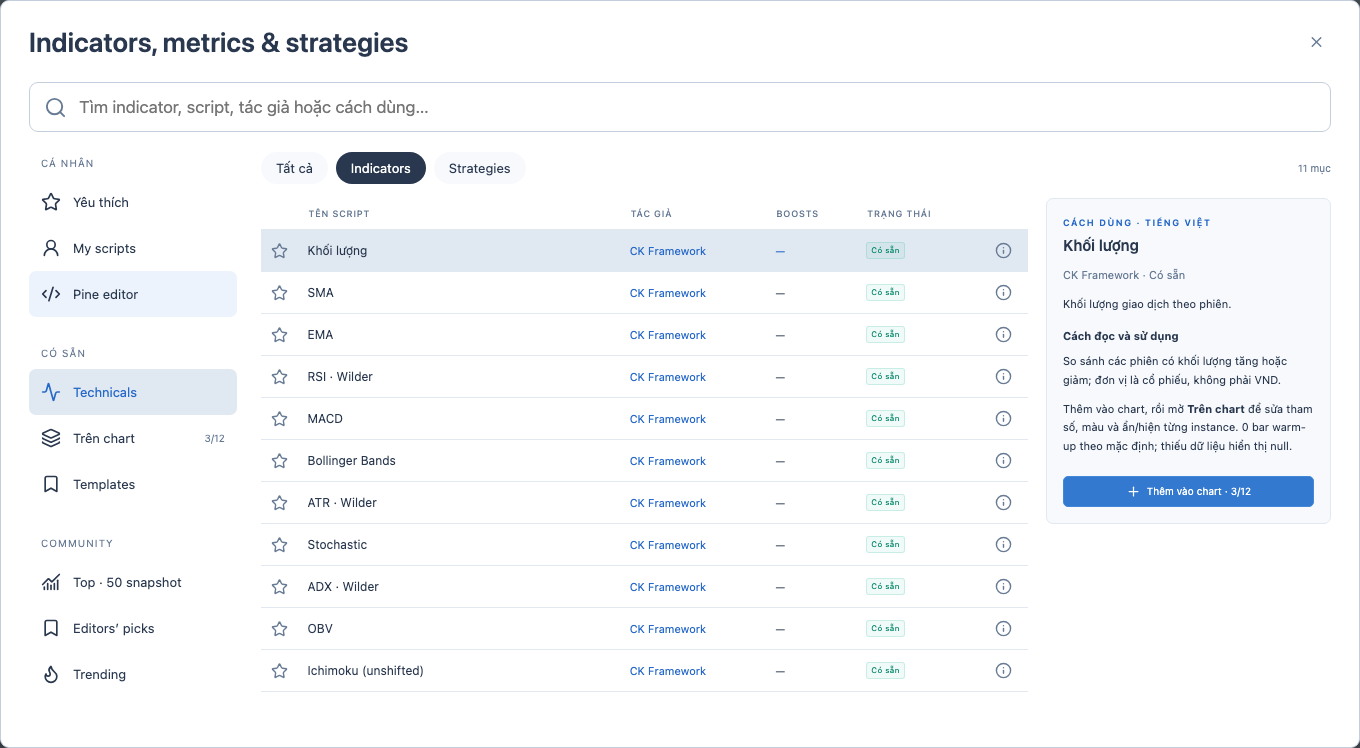Star the ADX · Wilder indicator
The image size is (1360, 748).
tap(280, 587)
